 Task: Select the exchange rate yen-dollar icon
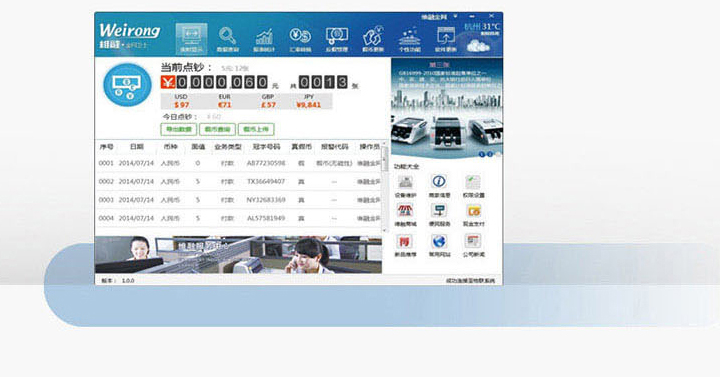point(300,39)
